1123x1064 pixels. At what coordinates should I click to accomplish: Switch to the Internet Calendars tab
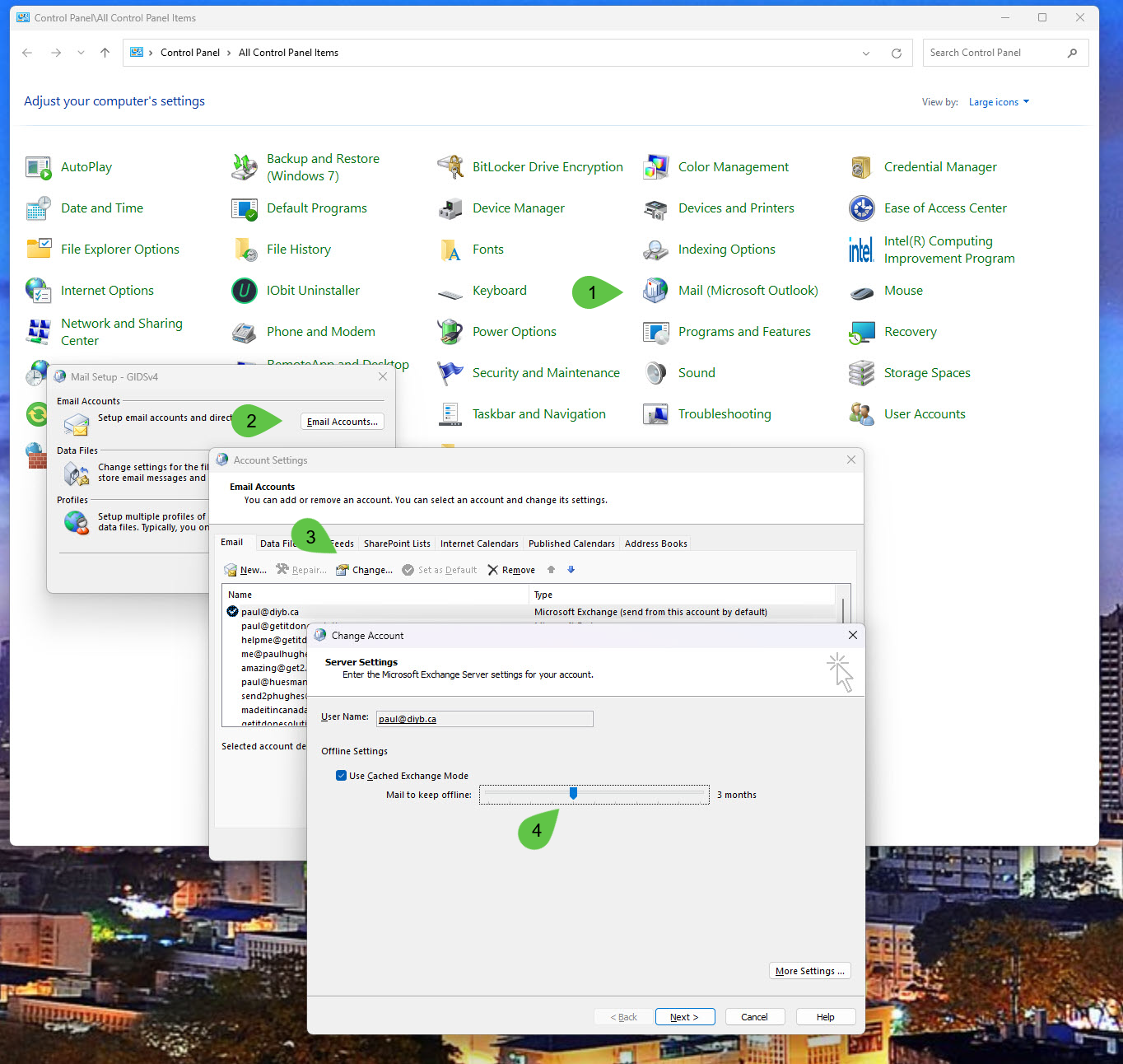click(479, 544)
